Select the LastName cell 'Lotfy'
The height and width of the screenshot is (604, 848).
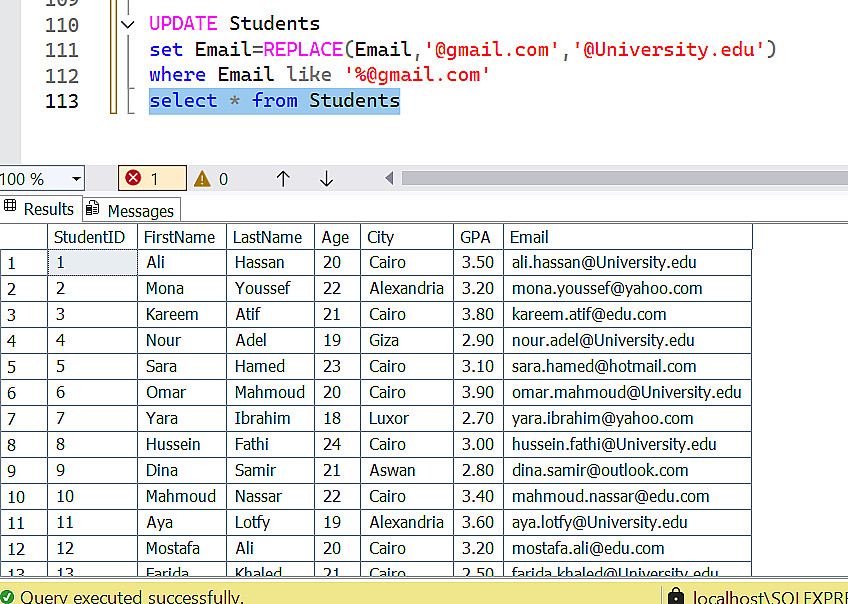270,522
